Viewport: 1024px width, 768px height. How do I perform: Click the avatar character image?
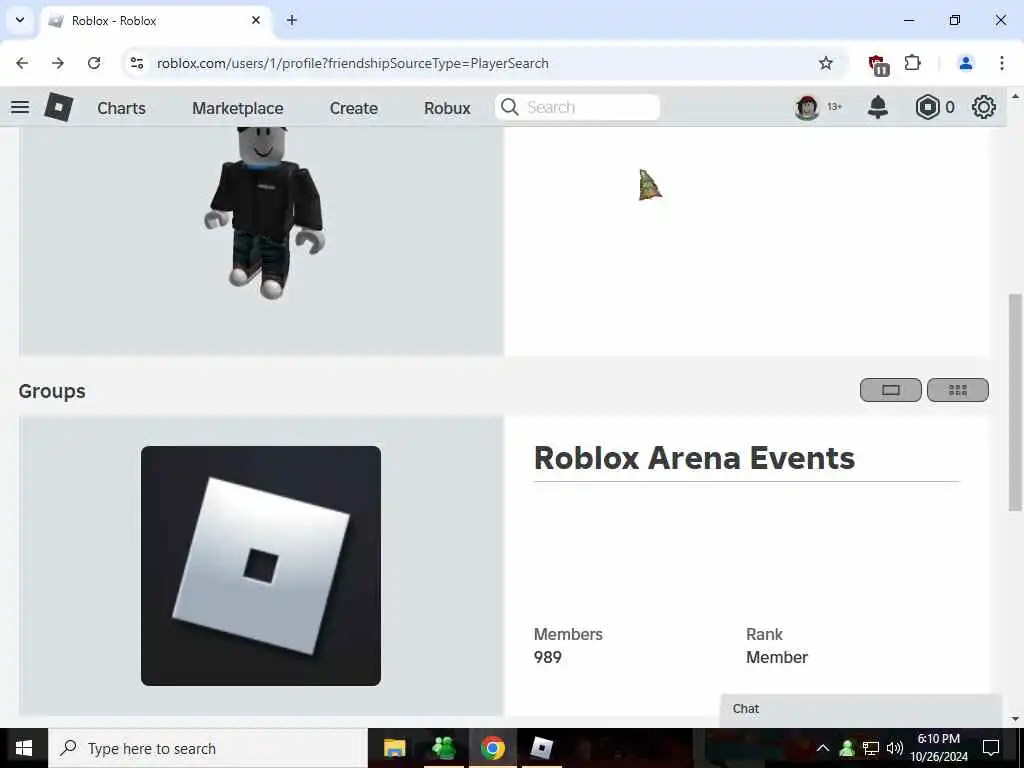pos(264,212)
